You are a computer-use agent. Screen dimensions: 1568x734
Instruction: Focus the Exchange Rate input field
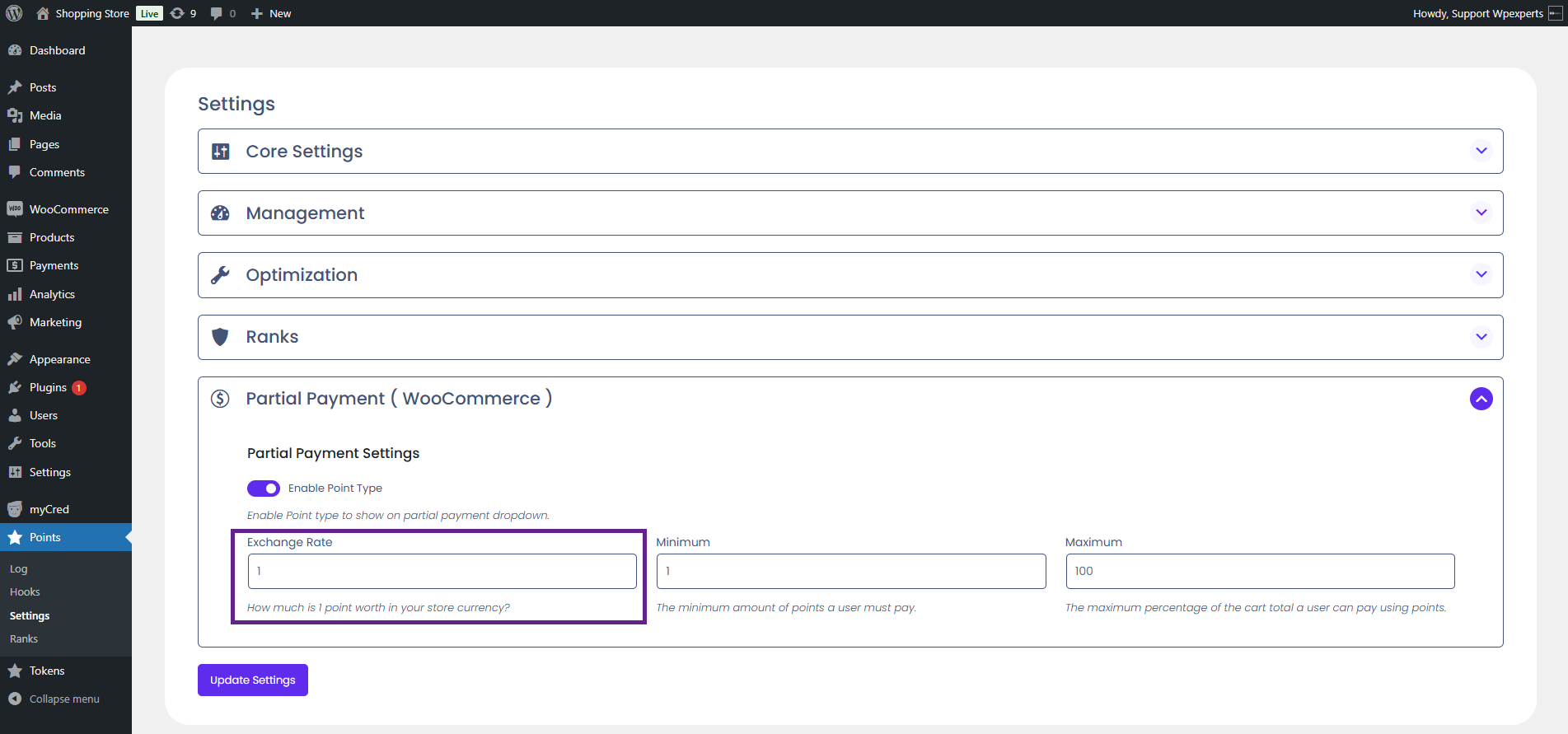(442, 571)
